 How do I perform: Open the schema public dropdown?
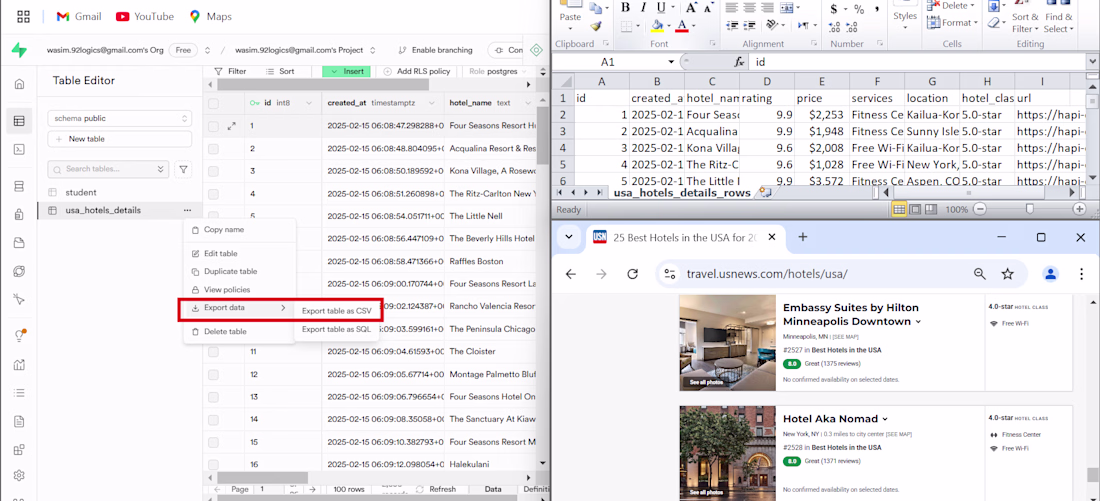(x=119, y=119)
